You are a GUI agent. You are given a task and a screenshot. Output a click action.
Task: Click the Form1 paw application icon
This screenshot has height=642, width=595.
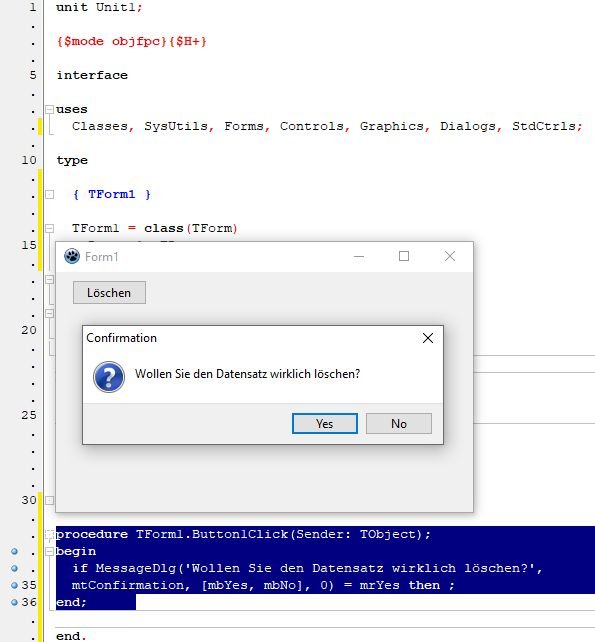(72, 256)
